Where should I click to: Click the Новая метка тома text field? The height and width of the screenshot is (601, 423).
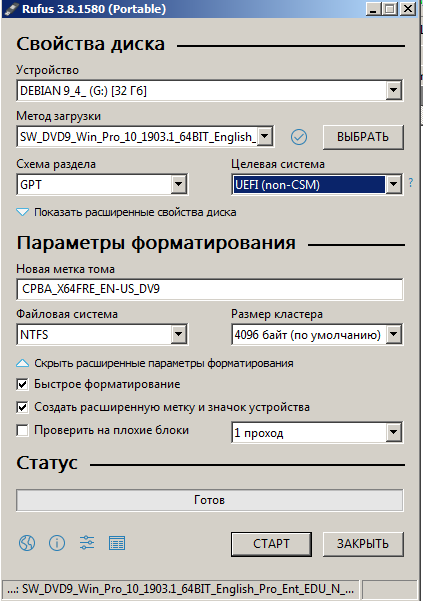coord(210,289)
